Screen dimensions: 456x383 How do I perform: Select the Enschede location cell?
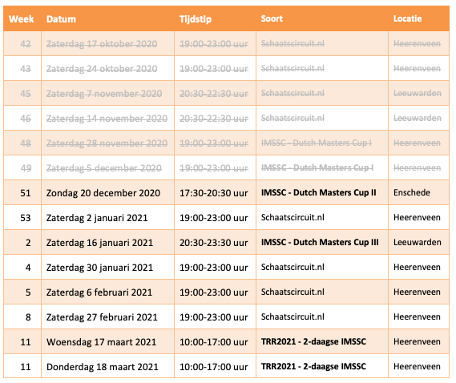click(x=412, y=193)
